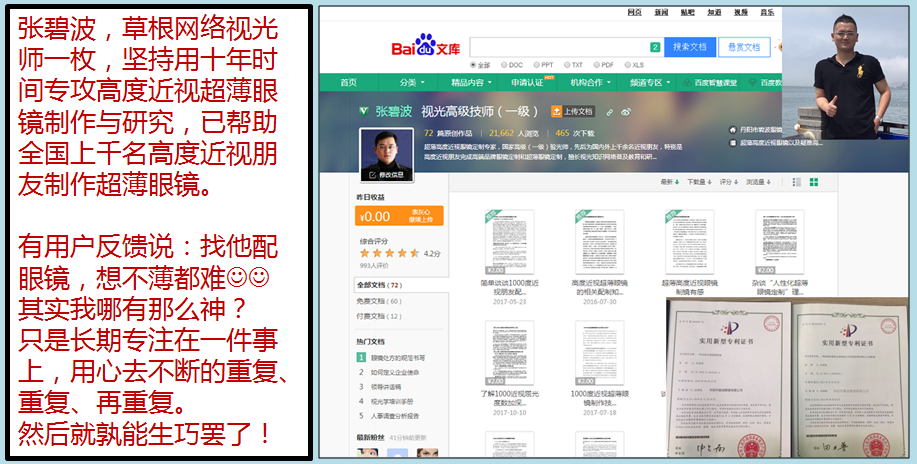Click the green V verification badge
This screenshot has height=464, width=917.
[364, 111]
